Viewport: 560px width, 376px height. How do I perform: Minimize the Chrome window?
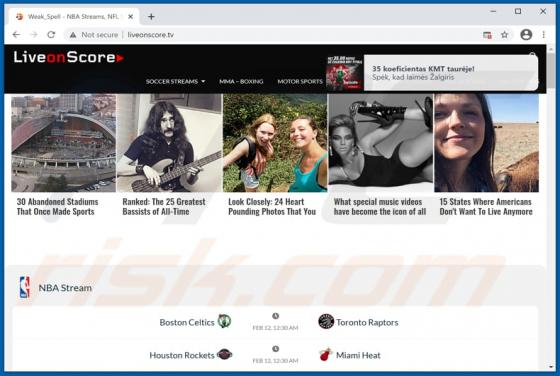point(493,11)
